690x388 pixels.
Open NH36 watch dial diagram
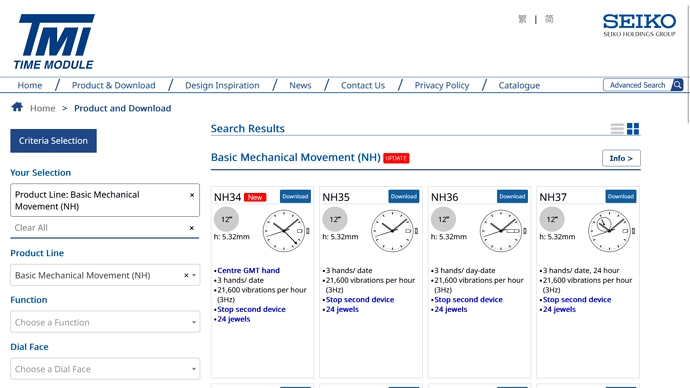[503, 231]
